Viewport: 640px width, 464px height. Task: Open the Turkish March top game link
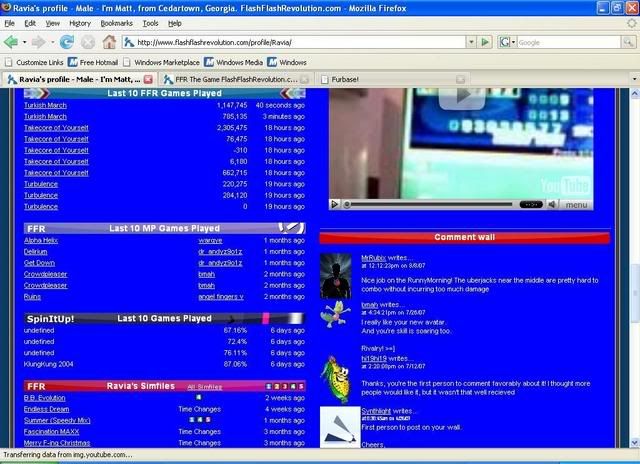click(44, 105)
